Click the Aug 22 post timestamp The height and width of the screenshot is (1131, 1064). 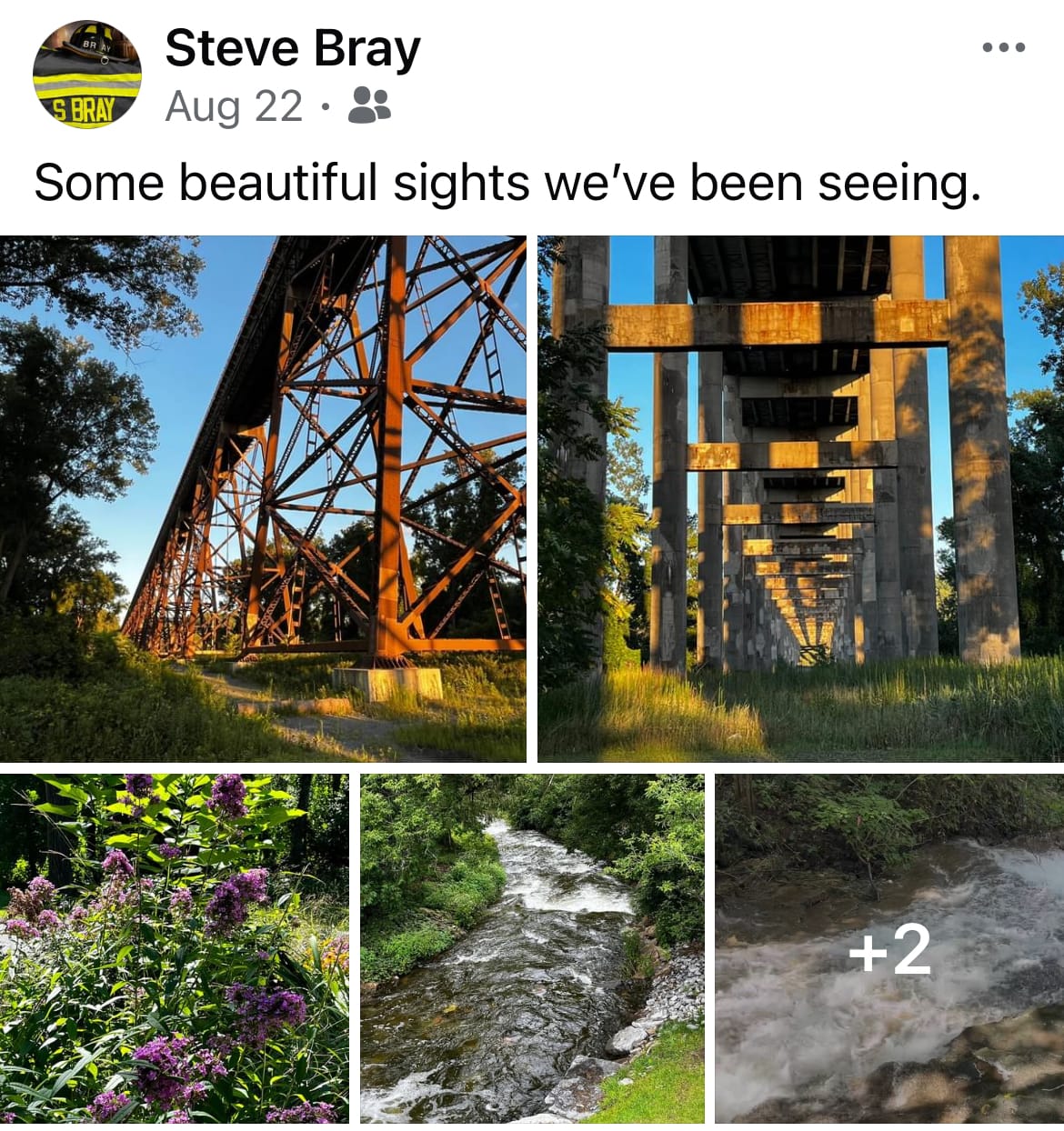click(x=234, y=106)
